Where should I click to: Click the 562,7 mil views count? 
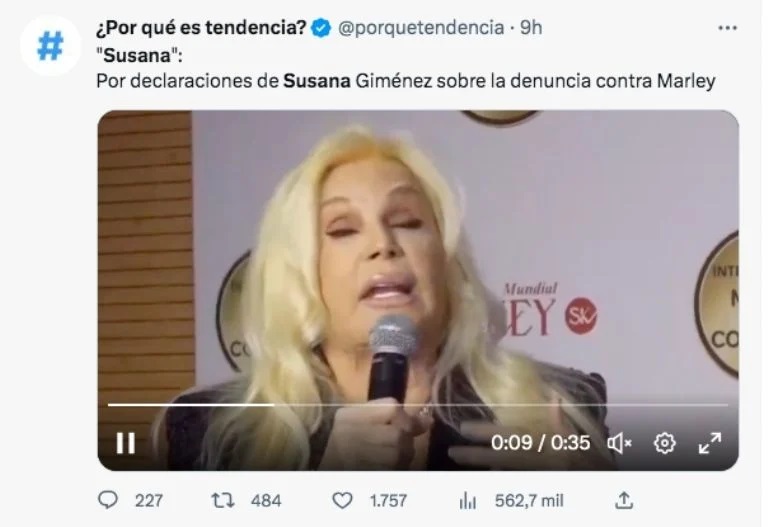(x=529, y=501)
